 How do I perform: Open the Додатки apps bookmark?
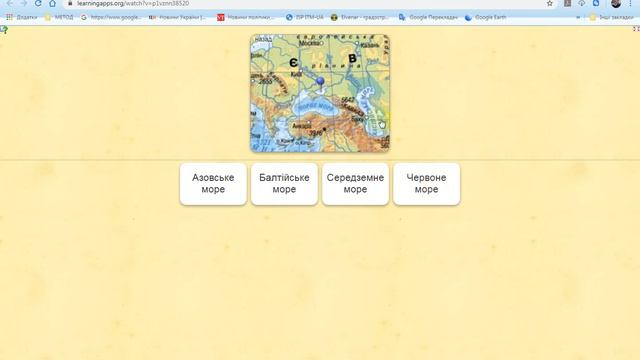[21, 17]
